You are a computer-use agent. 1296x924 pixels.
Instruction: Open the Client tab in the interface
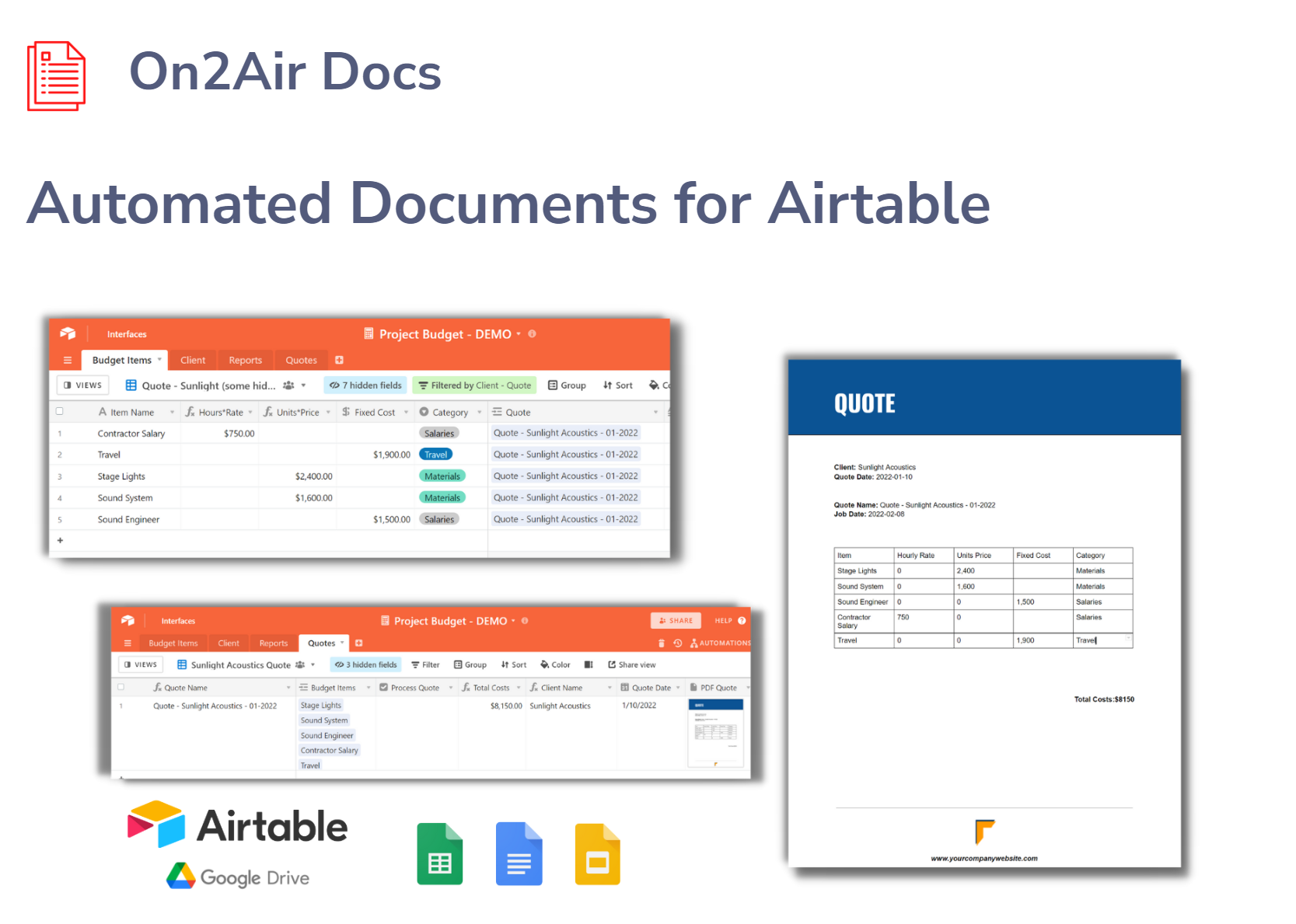click(194, 360)
